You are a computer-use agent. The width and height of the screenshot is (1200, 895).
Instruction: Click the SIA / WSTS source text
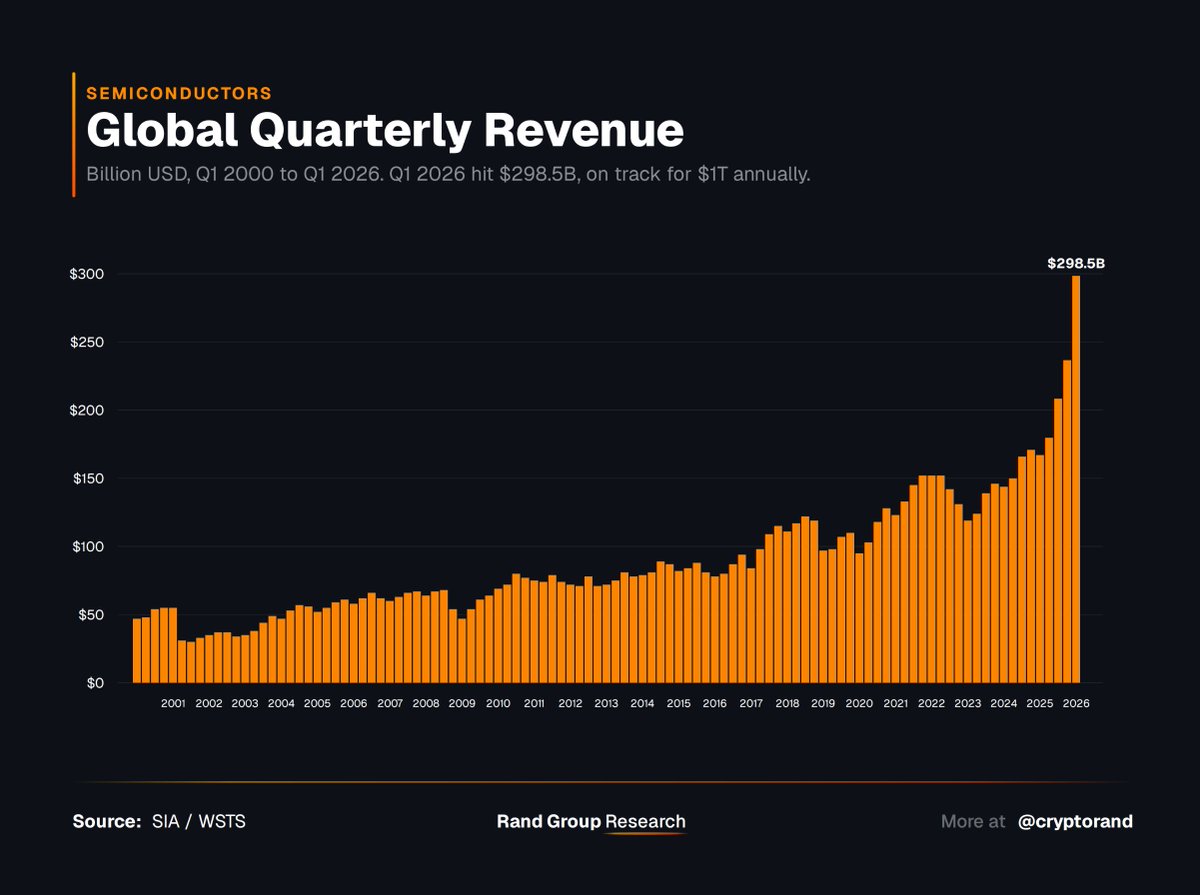[199, 822]
